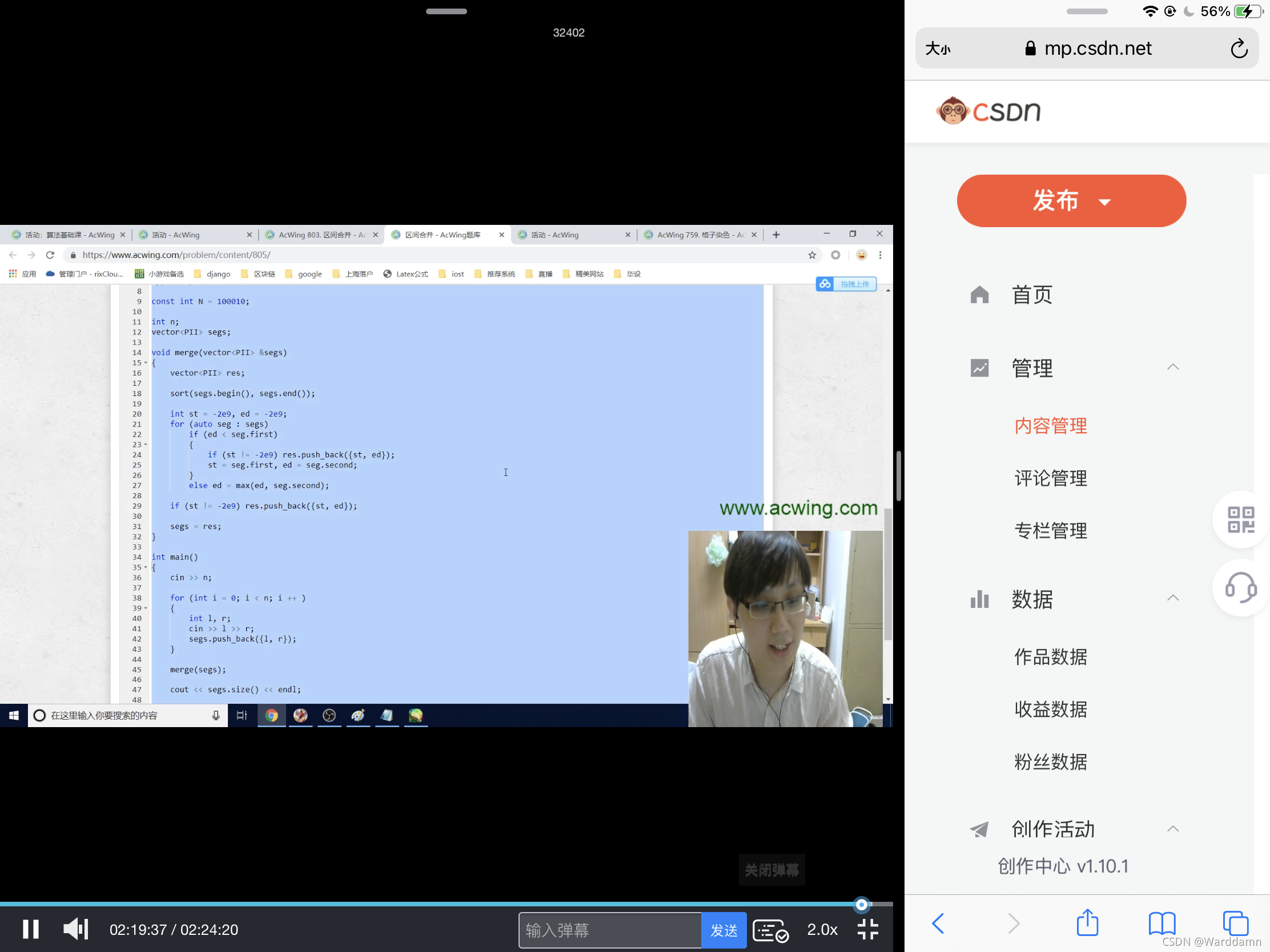Open the Latex公式 bookmark

pos(406,274)
